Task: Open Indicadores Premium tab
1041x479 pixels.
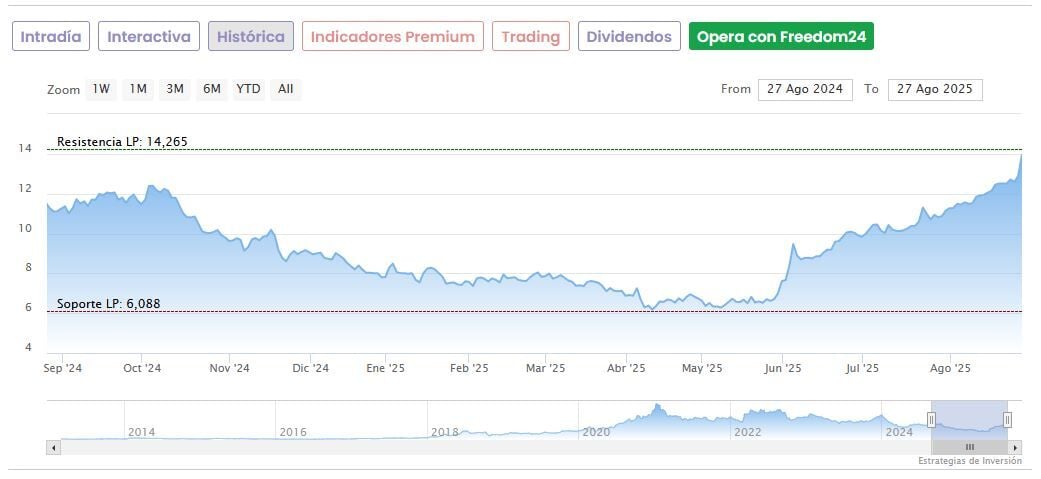Action: coord(392,37)
